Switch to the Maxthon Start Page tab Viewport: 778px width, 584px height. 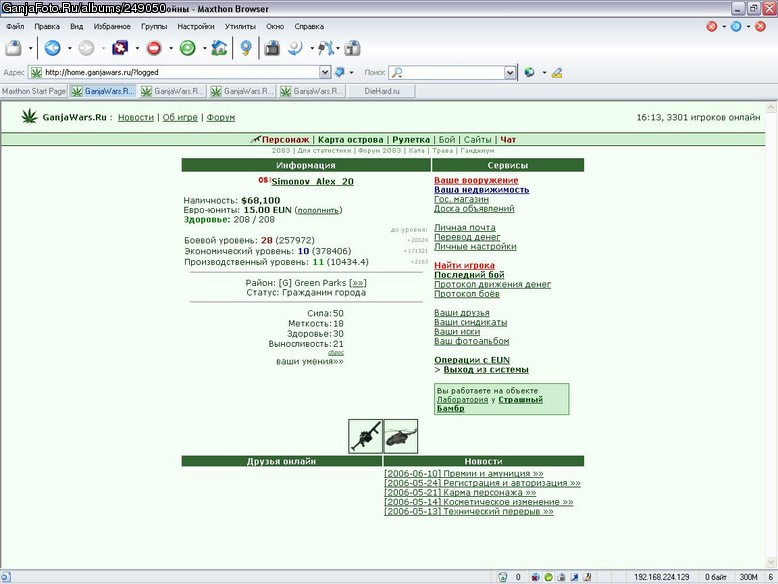pos(34,91)
